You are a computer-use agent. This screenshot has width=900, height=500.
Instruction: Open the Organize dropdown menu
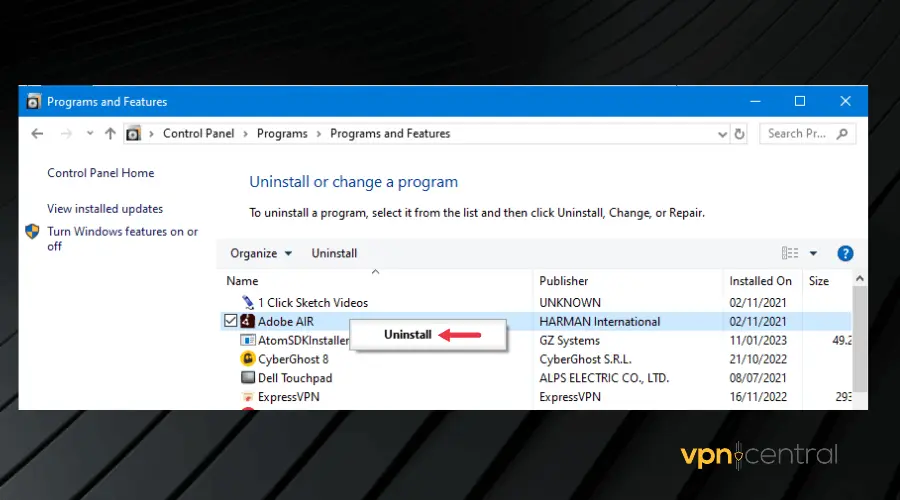pyautogui.click(x=261, y=253)
